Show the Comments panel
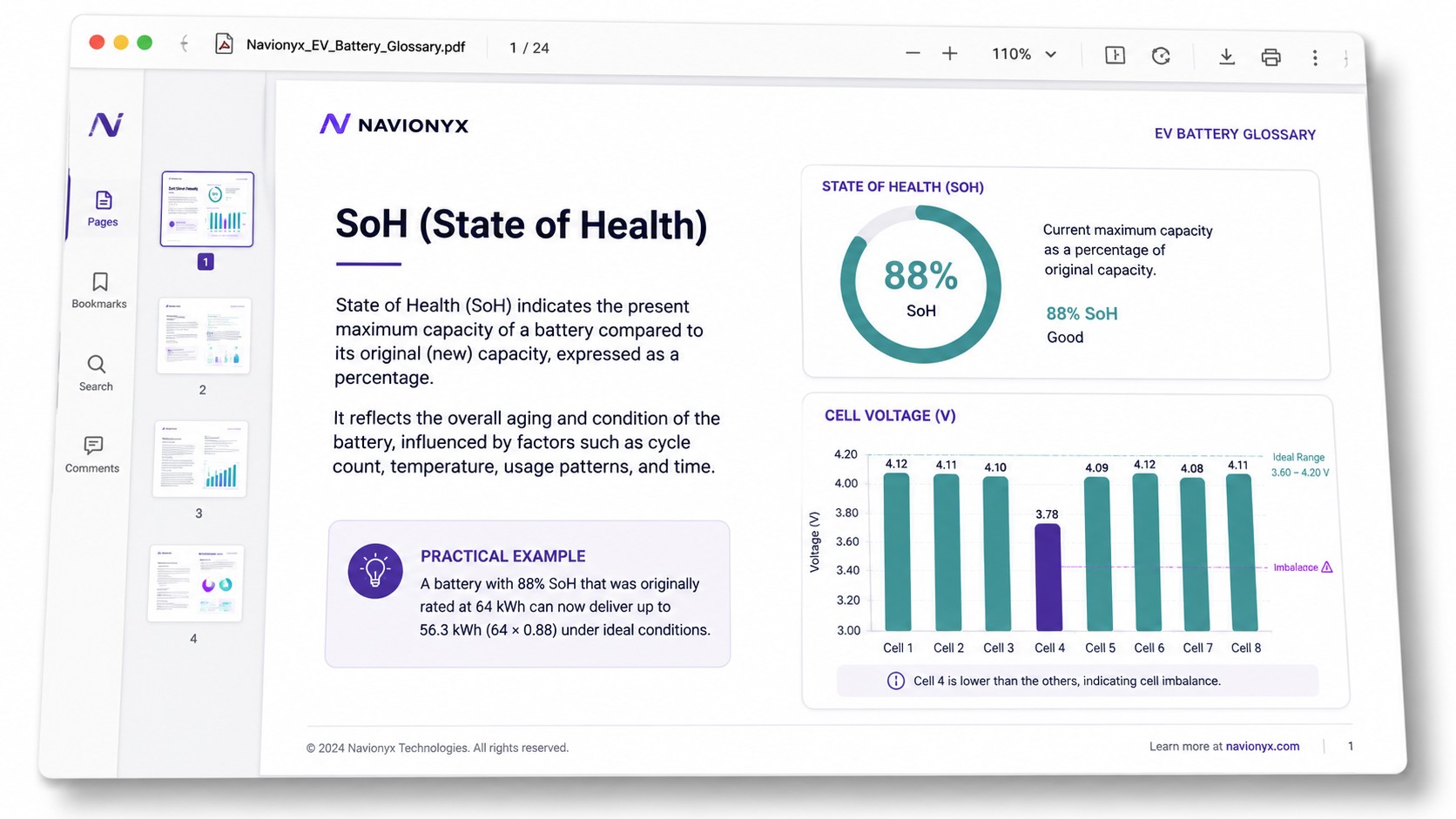Screen dimensions: 1456x819 (x=92, y=455)
